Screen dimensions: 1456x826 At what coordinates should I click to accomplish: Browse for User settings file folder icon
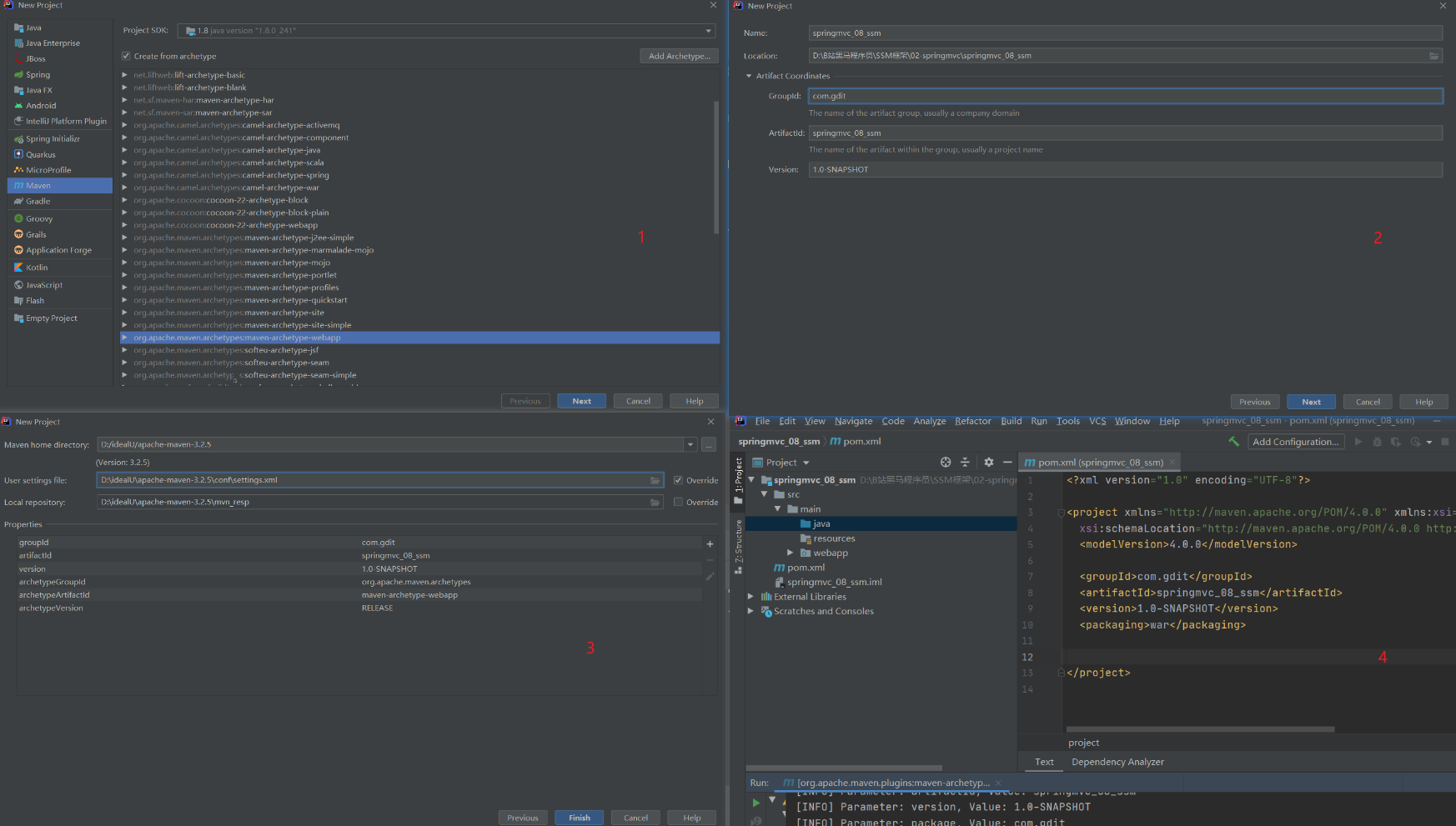point(655,480)
